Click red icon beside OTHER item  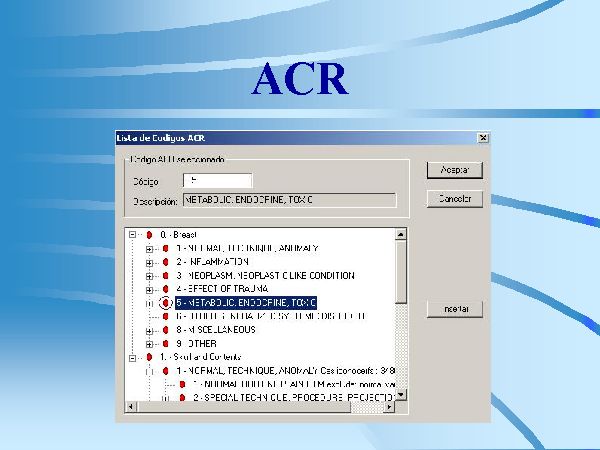[166, 343]
